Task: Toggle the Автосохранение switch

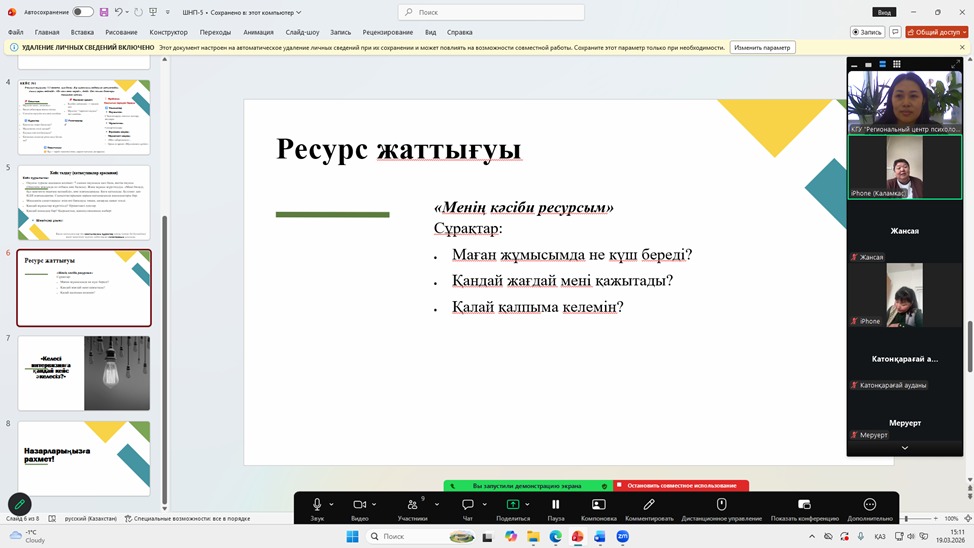Action: coord(82,12)
